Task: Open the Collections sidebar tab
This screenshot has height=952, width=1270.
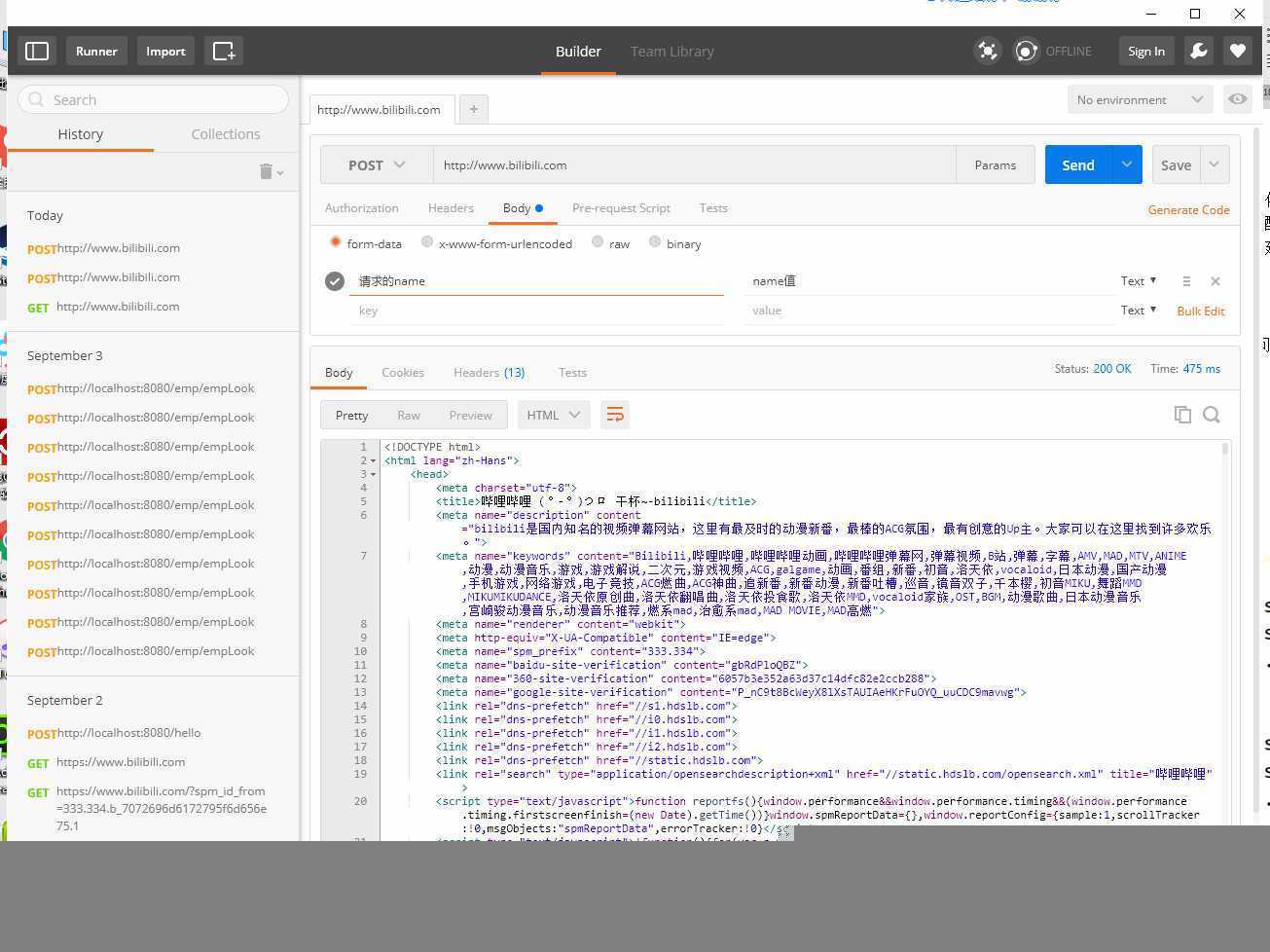Action: [x=226, y=134]
